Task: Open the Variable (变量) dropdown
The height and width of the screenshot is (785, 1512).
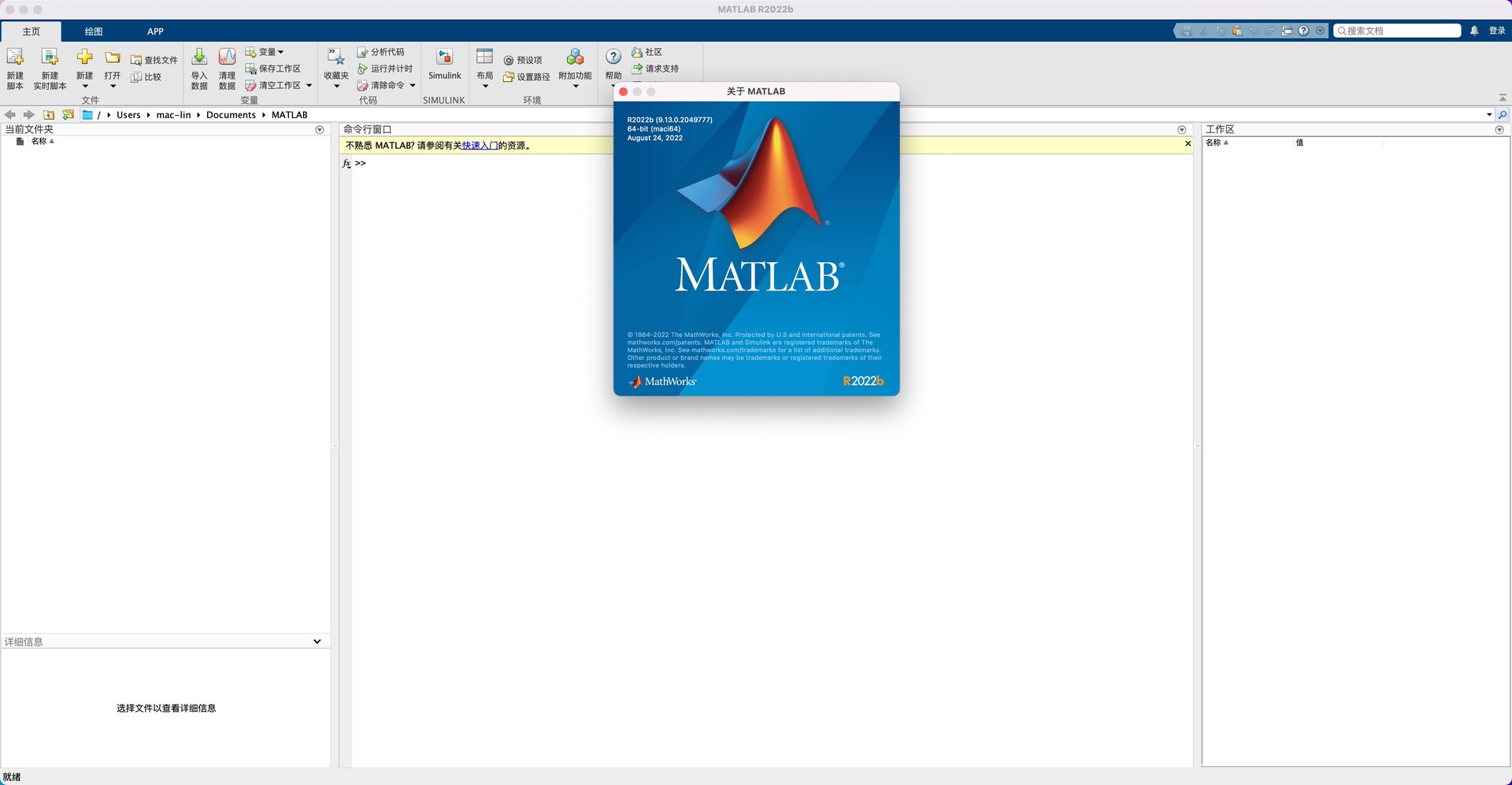Action: click(265, 52)
